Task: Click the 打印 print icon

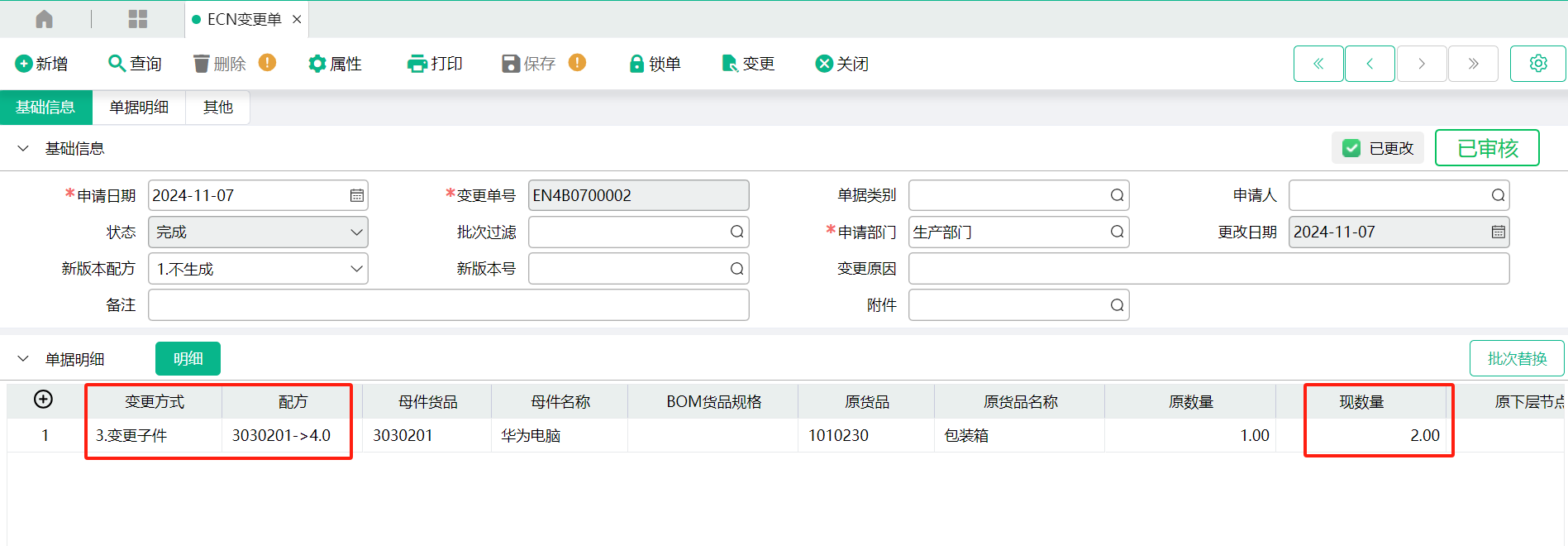Action: click(x=417, y=64)
